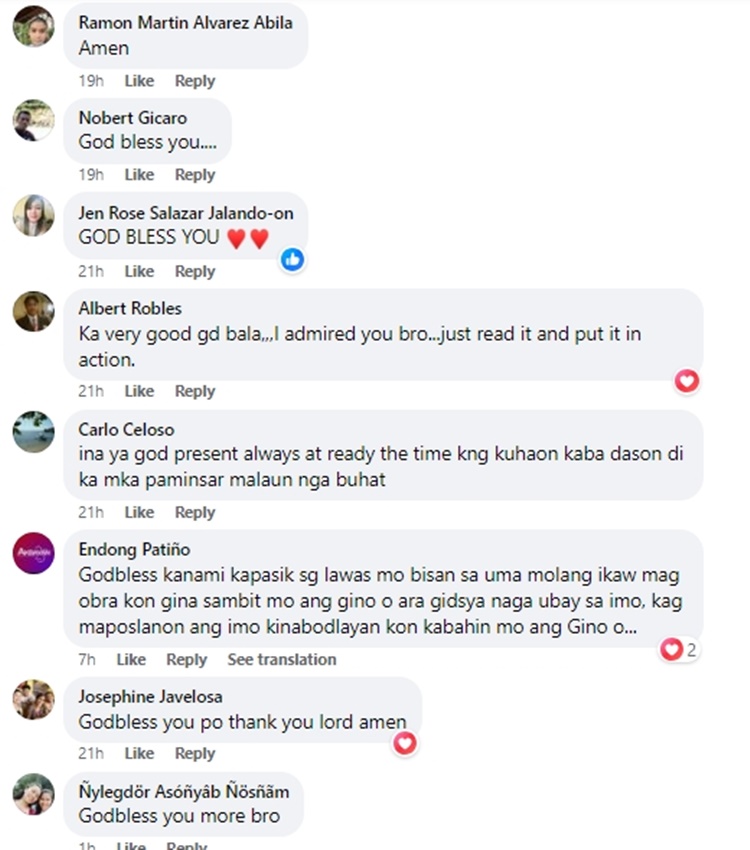Open Ñylegdör Asóñyâb Ñösñãm's name link
The height and width of the screenshot is (850, 750).
click(184, 791)
